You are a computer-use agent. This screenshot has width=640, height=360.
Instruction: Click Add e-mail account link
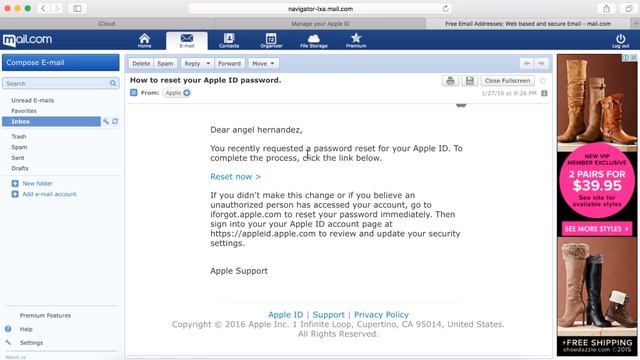pyautogui.click(x=49, y=194)
